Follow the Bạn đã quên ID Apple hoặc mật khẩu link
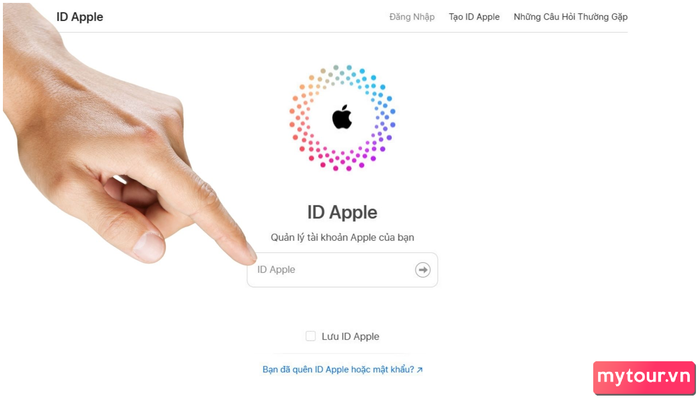The height and width of the screenshot is (401, 700). (338, 370)
